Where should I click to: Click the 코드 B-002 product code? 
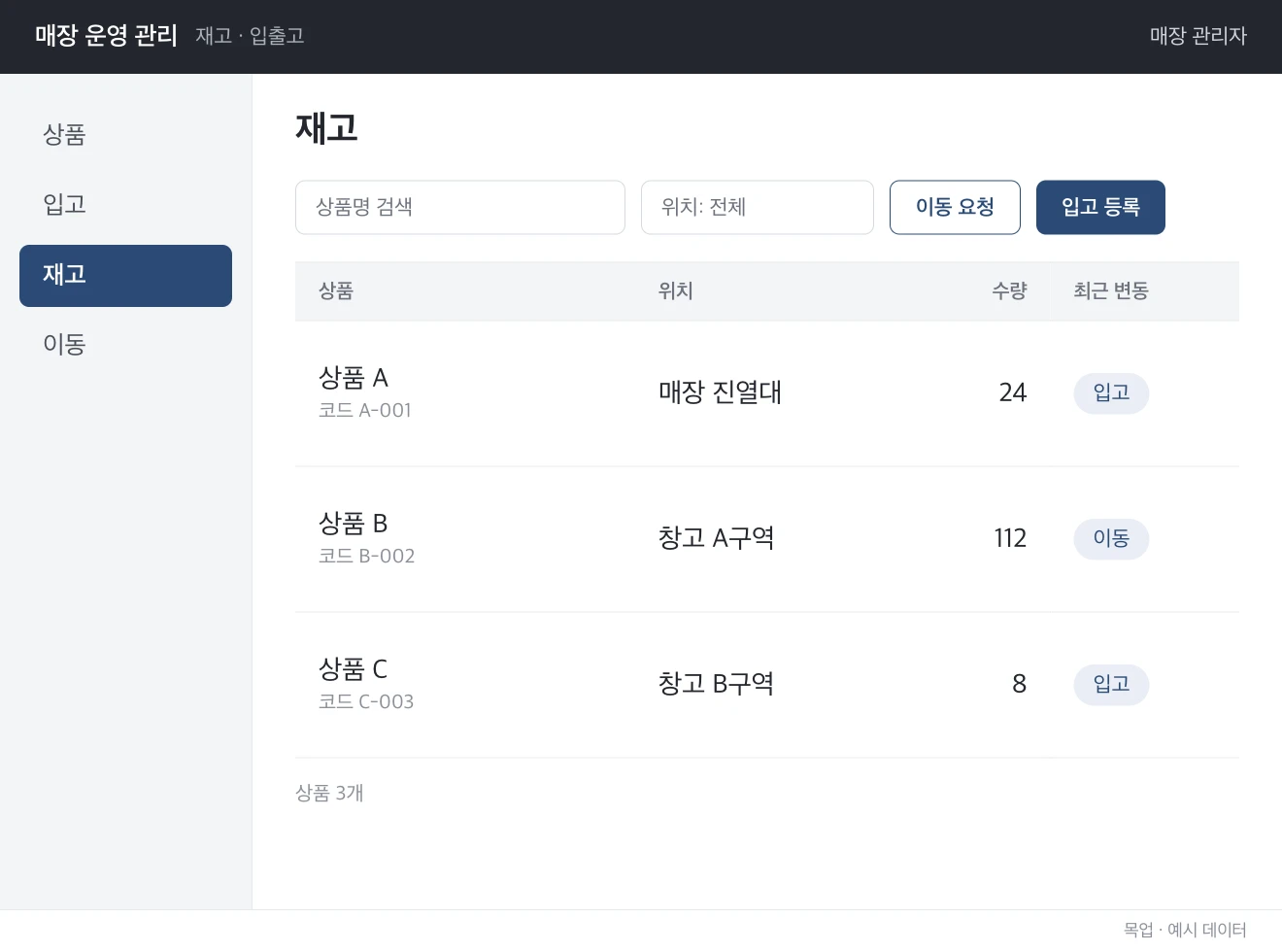tap(367, 557)
